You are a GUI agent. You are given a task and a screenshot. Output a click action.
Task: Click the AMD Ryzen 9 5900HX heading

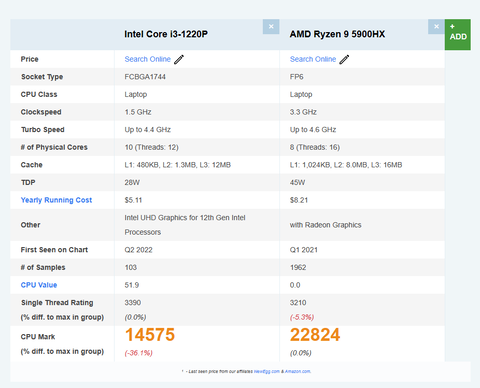[x=337, y=34]
